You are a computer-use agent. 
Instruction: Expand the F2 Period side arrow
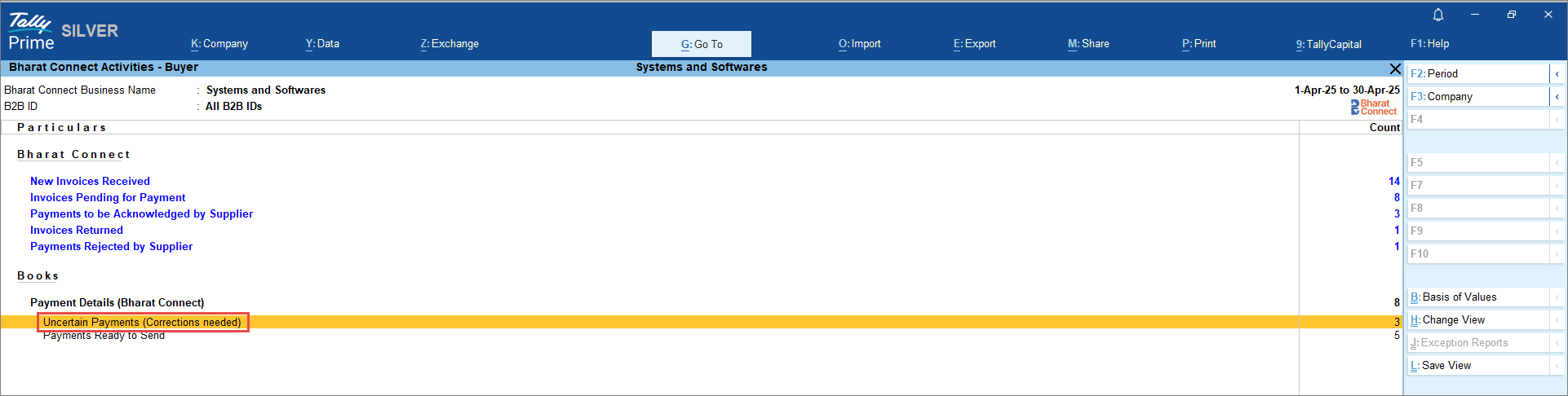[1557, 74]
